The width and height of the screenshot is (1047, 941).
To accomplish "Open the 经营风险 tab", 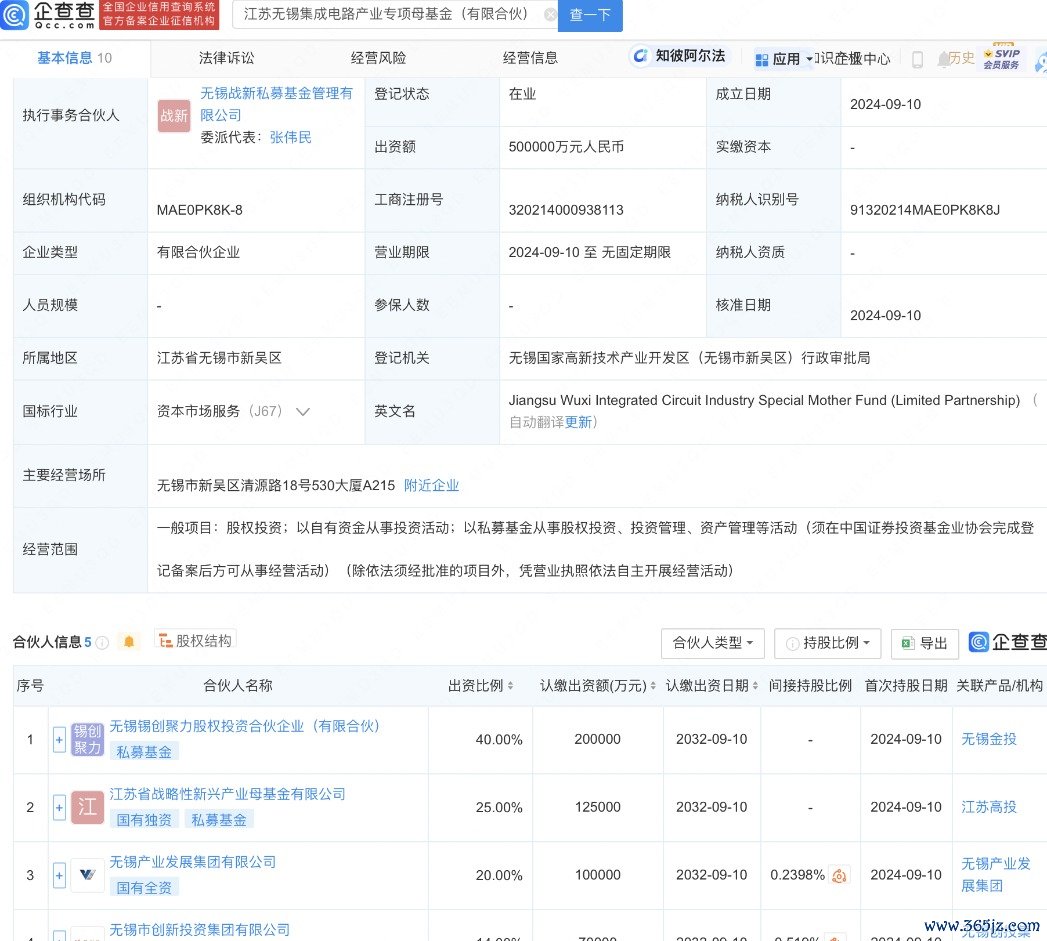I will [379, 58].
